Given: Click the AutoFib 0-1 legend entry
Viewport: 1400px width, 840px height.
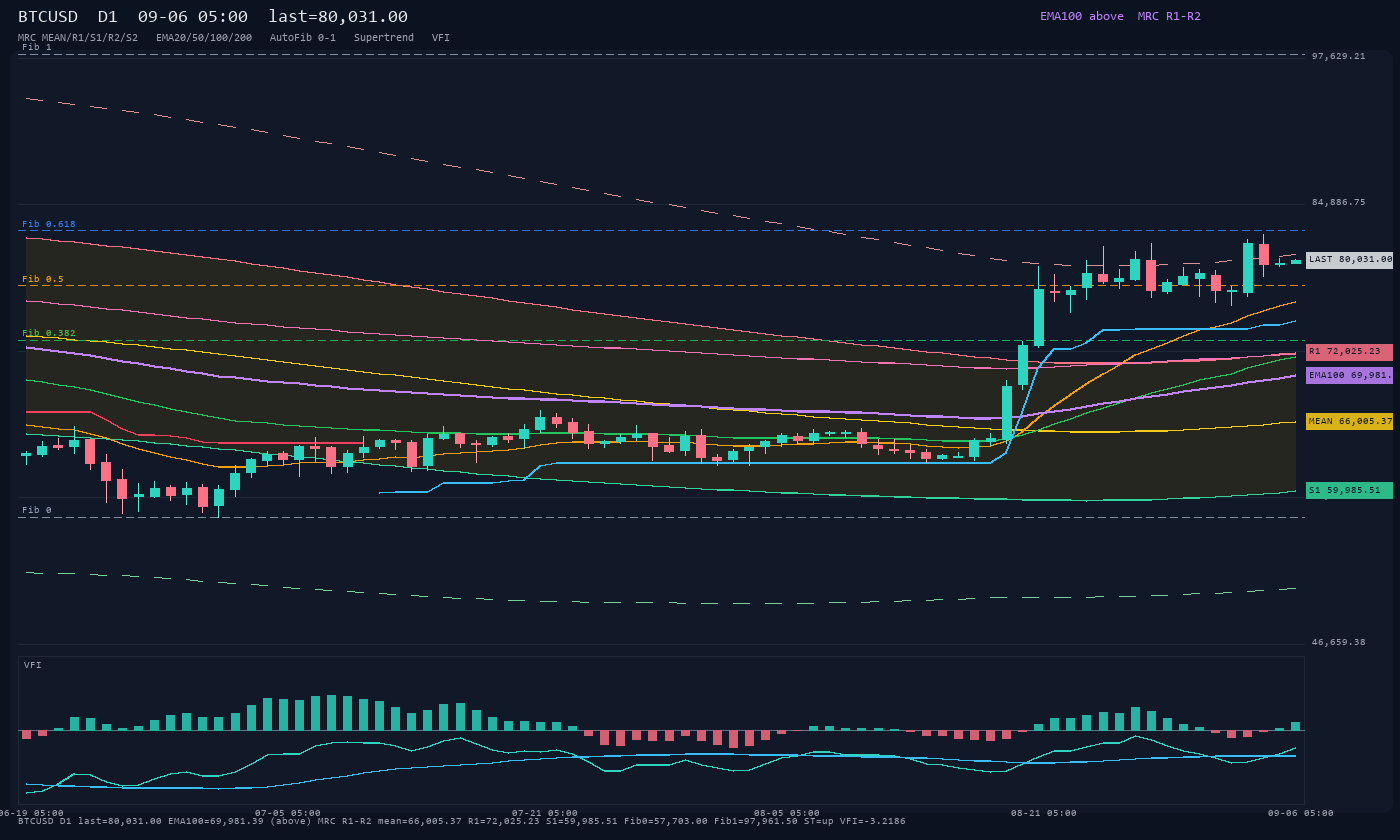Looking at the screenshot, I should click(303, 38).
